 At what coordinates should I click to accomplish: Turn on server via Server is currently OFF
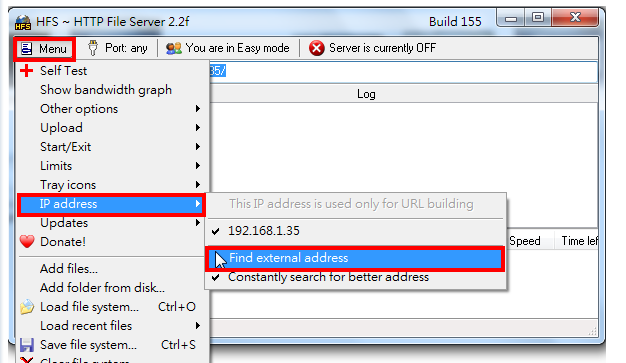(372, 48)
